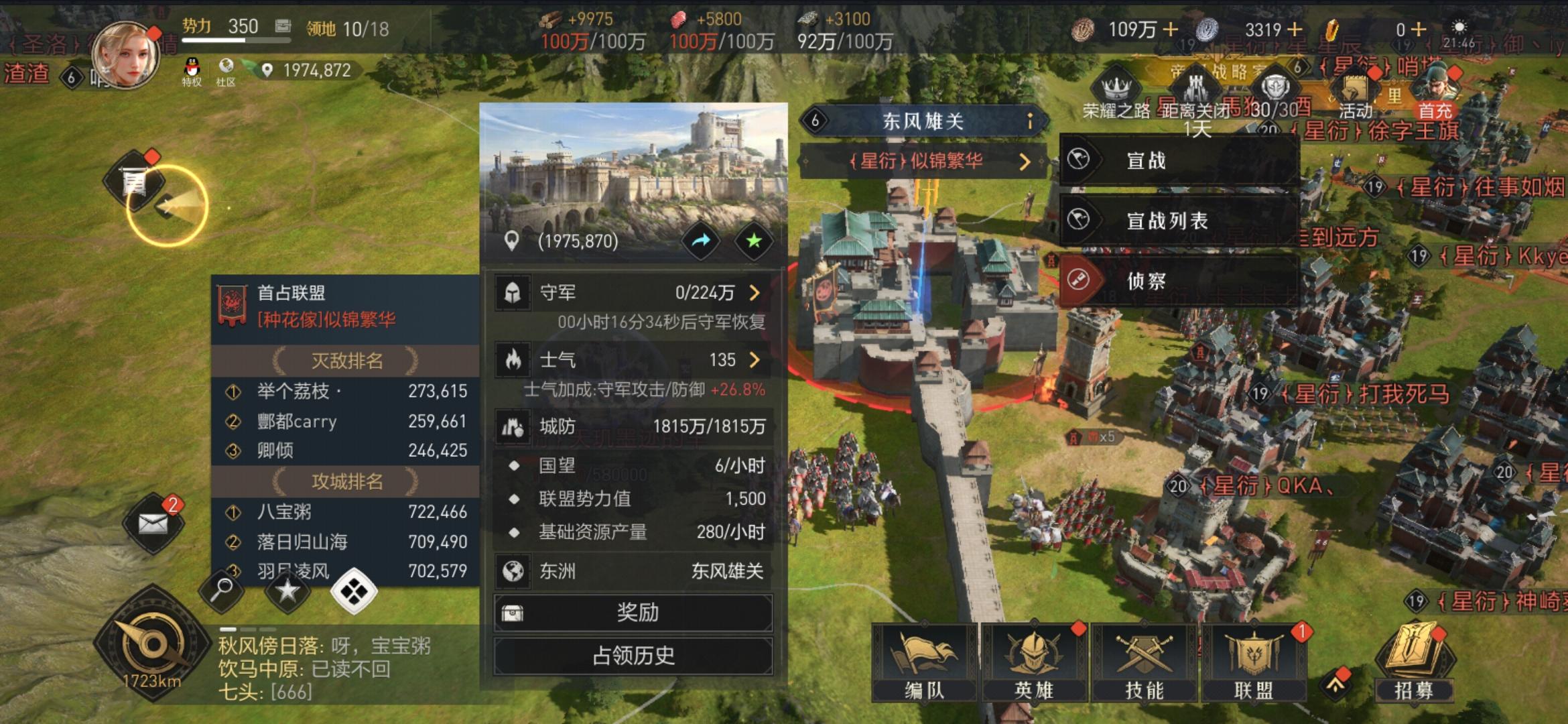
Task: Click the blue share arrow icon
Action: [x=701, y=241]
